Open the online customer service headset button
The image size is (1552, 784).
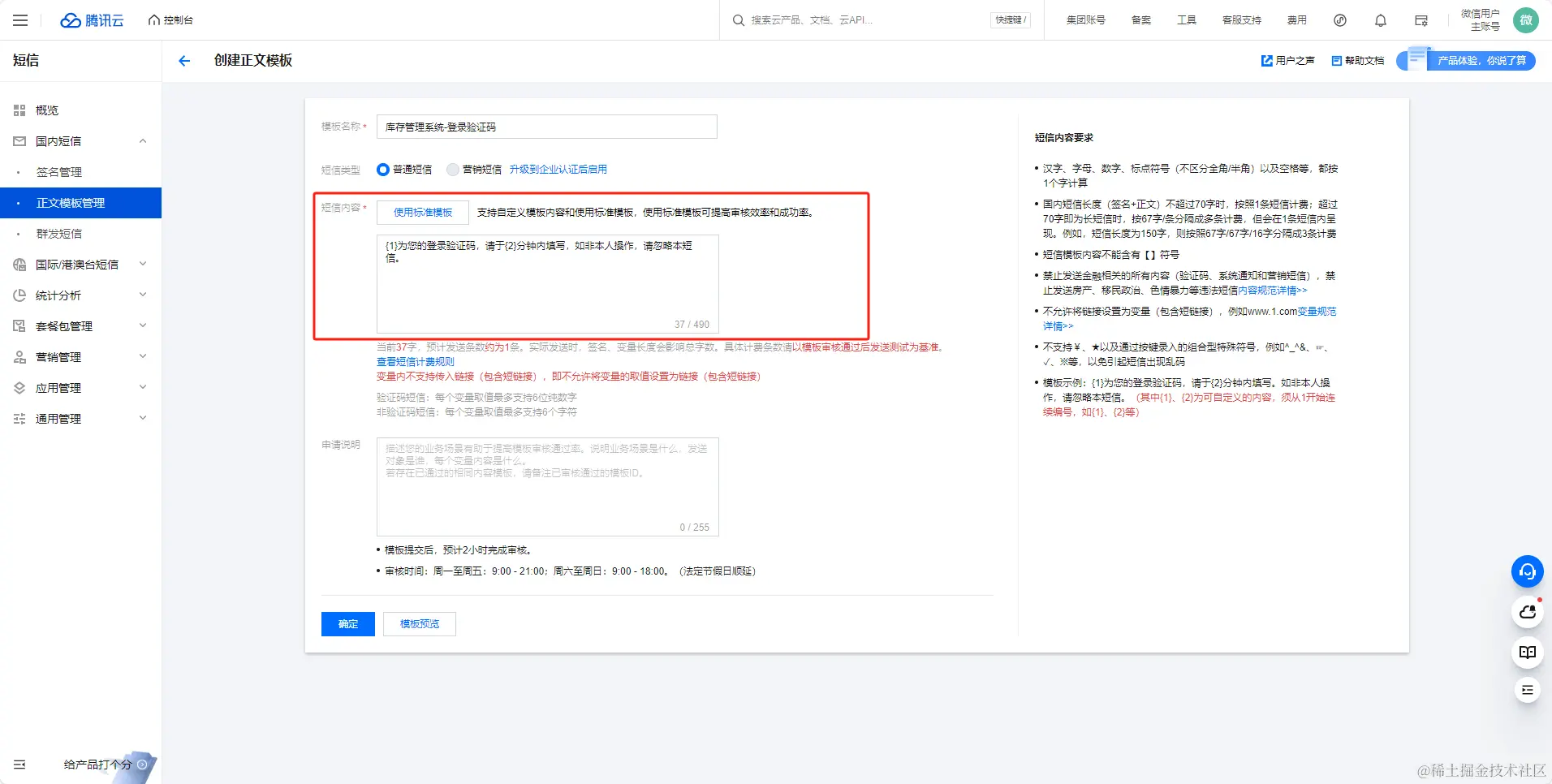[1527, 571]
